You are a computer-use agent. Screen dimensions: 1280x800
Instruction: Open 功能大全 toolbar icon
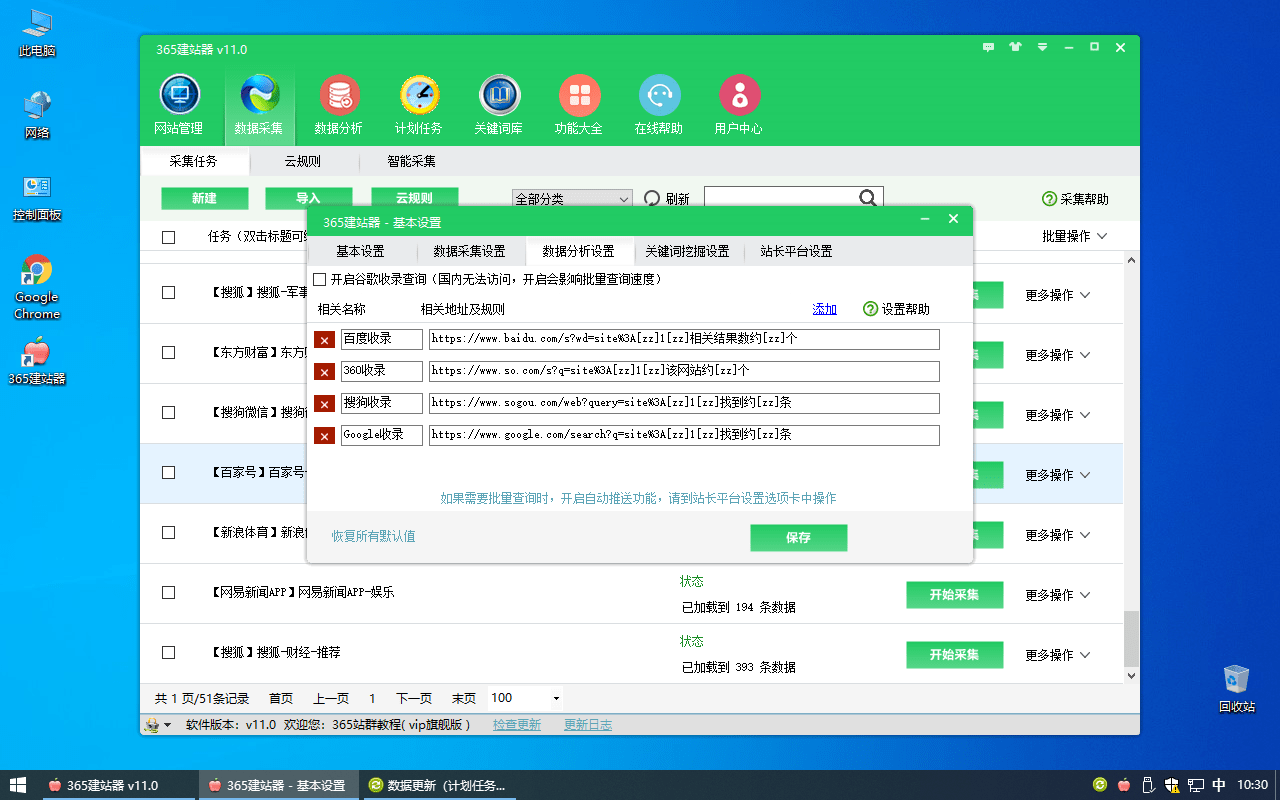579,105
